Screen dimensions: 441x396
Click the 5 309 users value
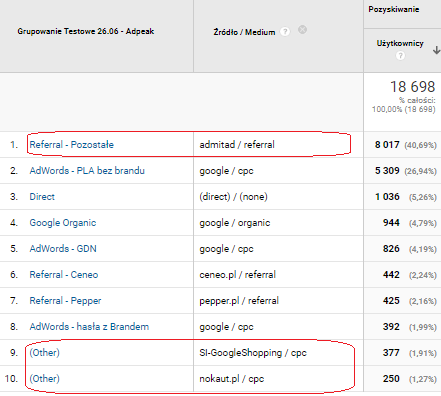[387, 171]
